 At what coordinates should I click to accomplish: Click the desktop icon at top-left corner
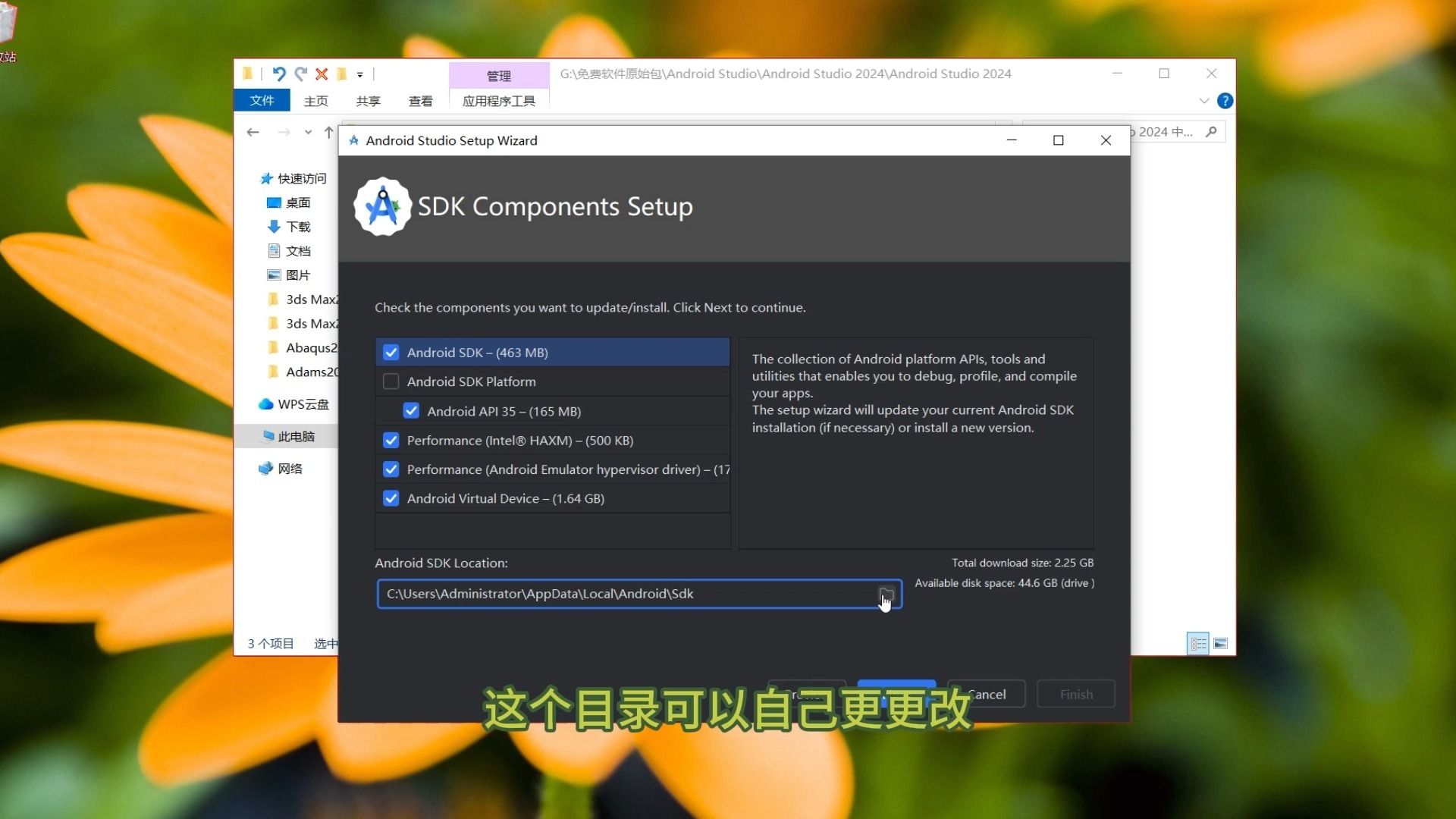pos(8,30)
